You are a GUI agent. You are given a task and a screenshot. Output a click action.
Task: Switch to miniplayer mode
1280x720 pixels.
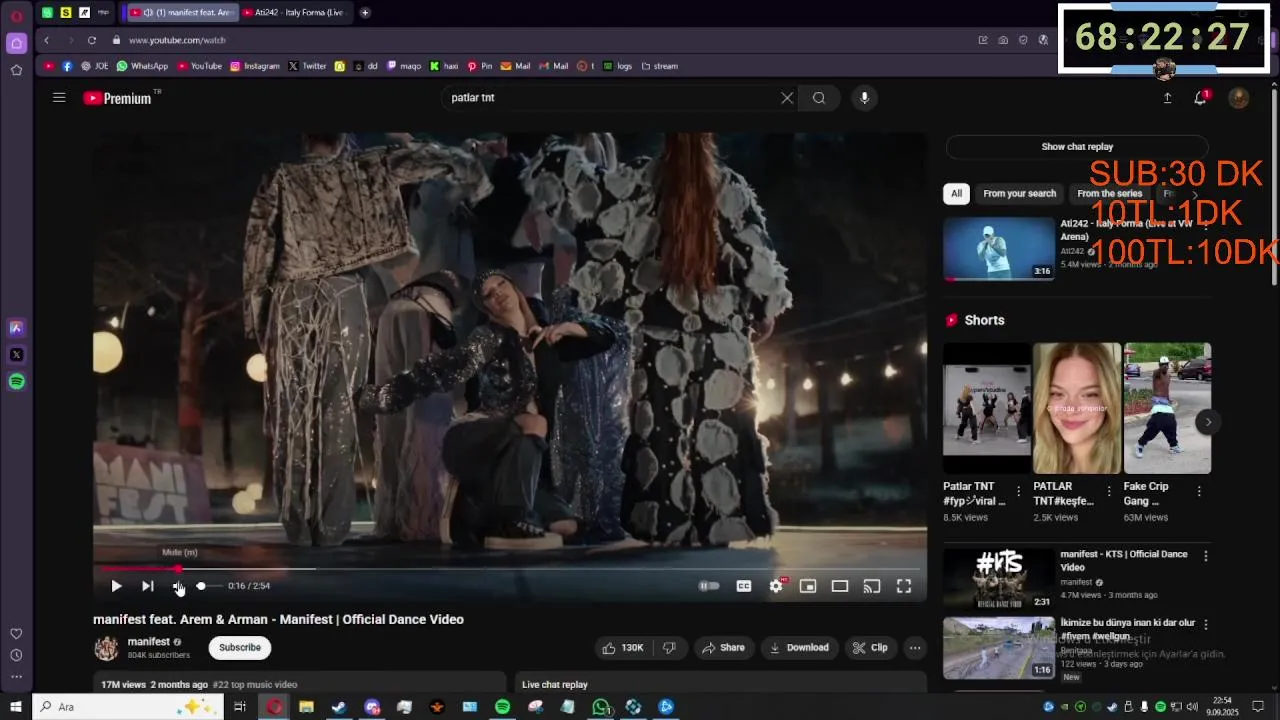[808, 586]
